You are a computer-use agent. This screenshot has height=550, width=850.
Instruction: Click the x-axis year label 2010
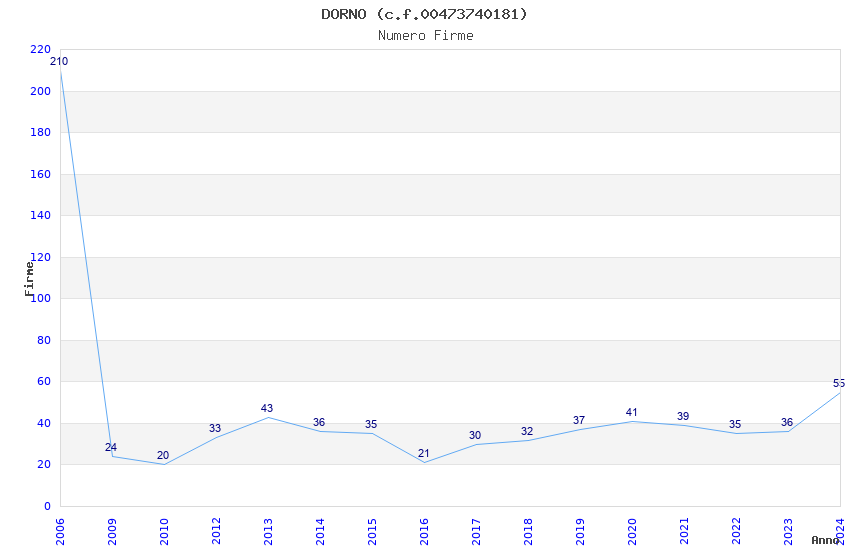pyautogui.click(x=164, y=532)
